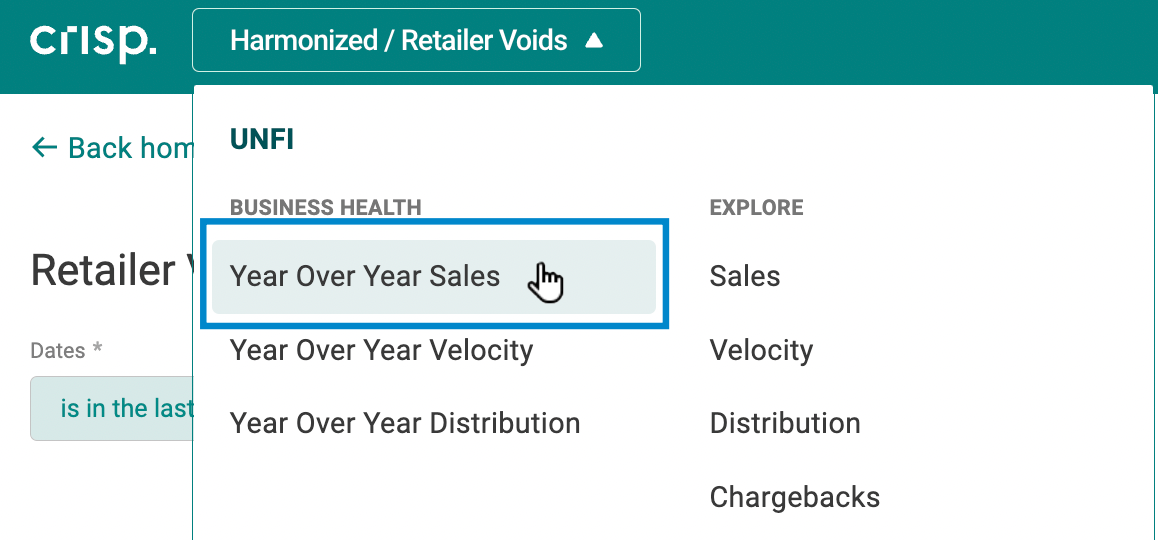
Task: Select Chargebacks in Explore list
Action: pyautogui.click(x=795, y=497)
